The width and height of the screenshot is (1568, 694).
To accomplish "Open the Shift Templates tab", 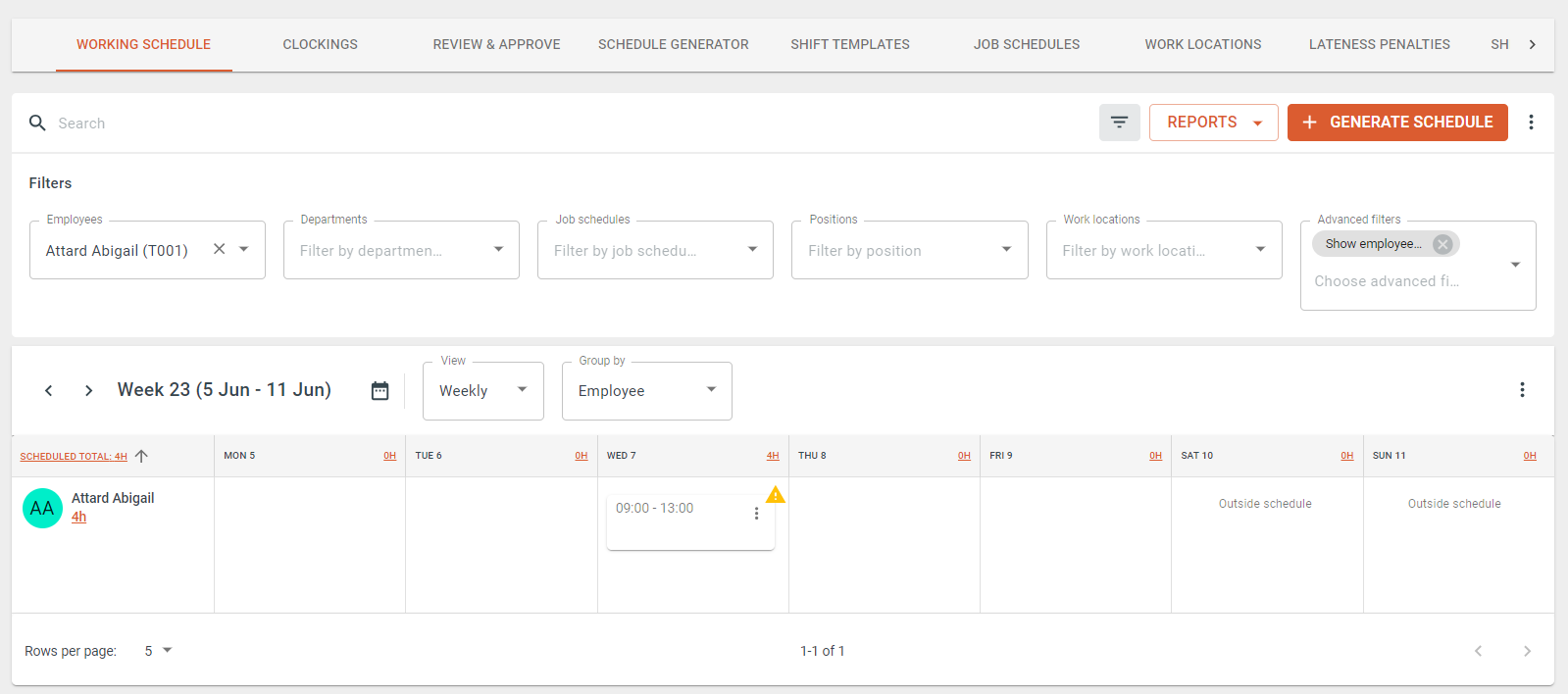I will point(849,44).
